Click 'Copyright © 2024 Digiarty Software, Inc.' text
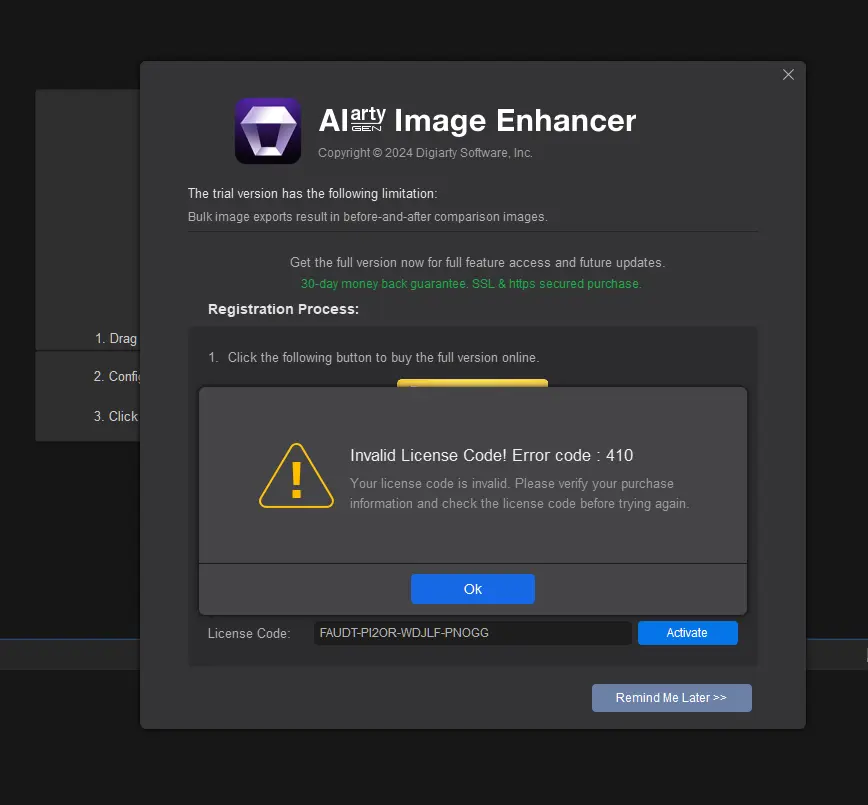 click(425, 153)
